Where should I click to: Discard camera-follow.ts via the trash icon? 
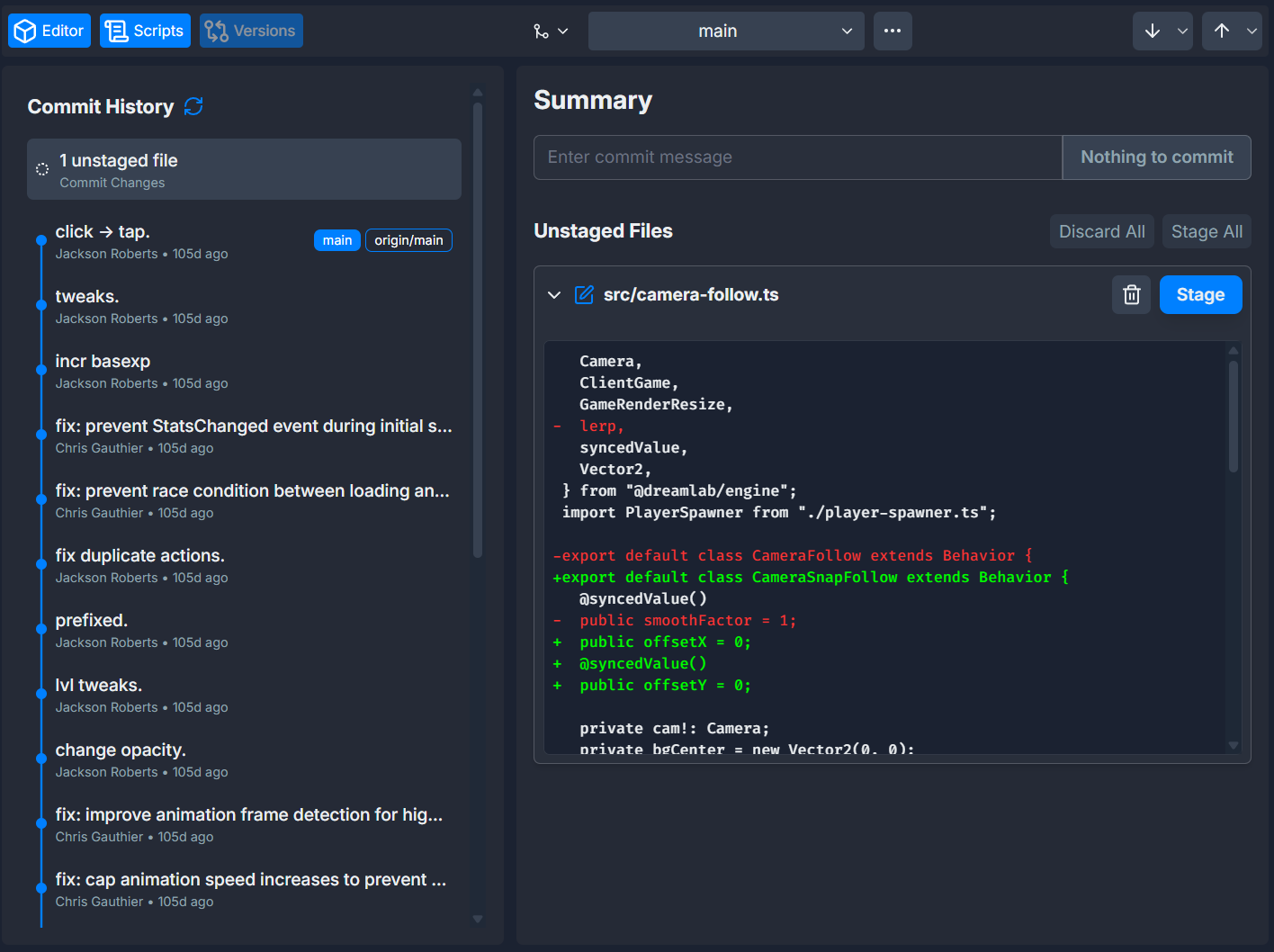coord(1131,294)
